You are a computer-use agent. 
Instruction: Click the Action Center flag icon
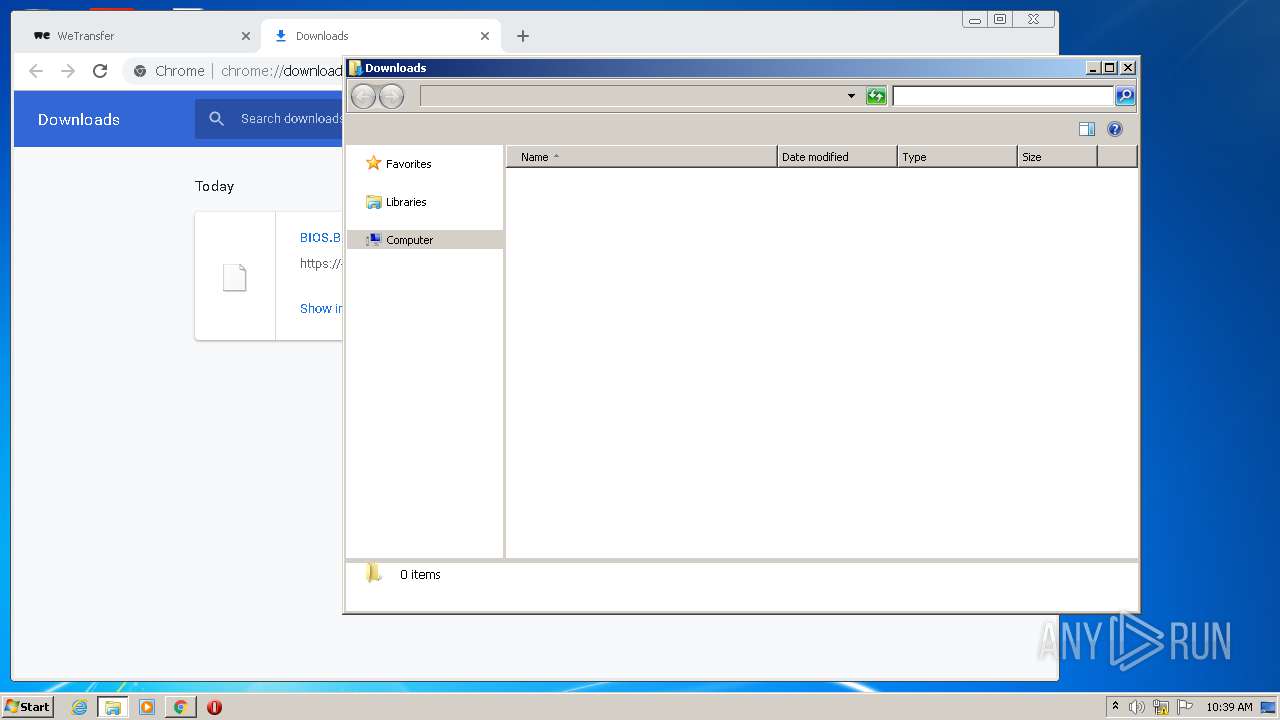pyautogui.click(x=1185, y=707)
